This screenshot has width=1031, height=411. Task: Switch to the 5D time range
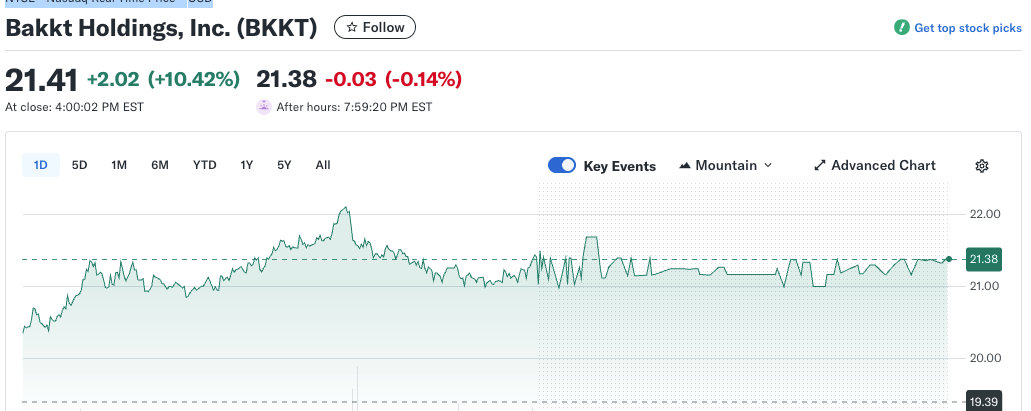(x=80, y=165)
